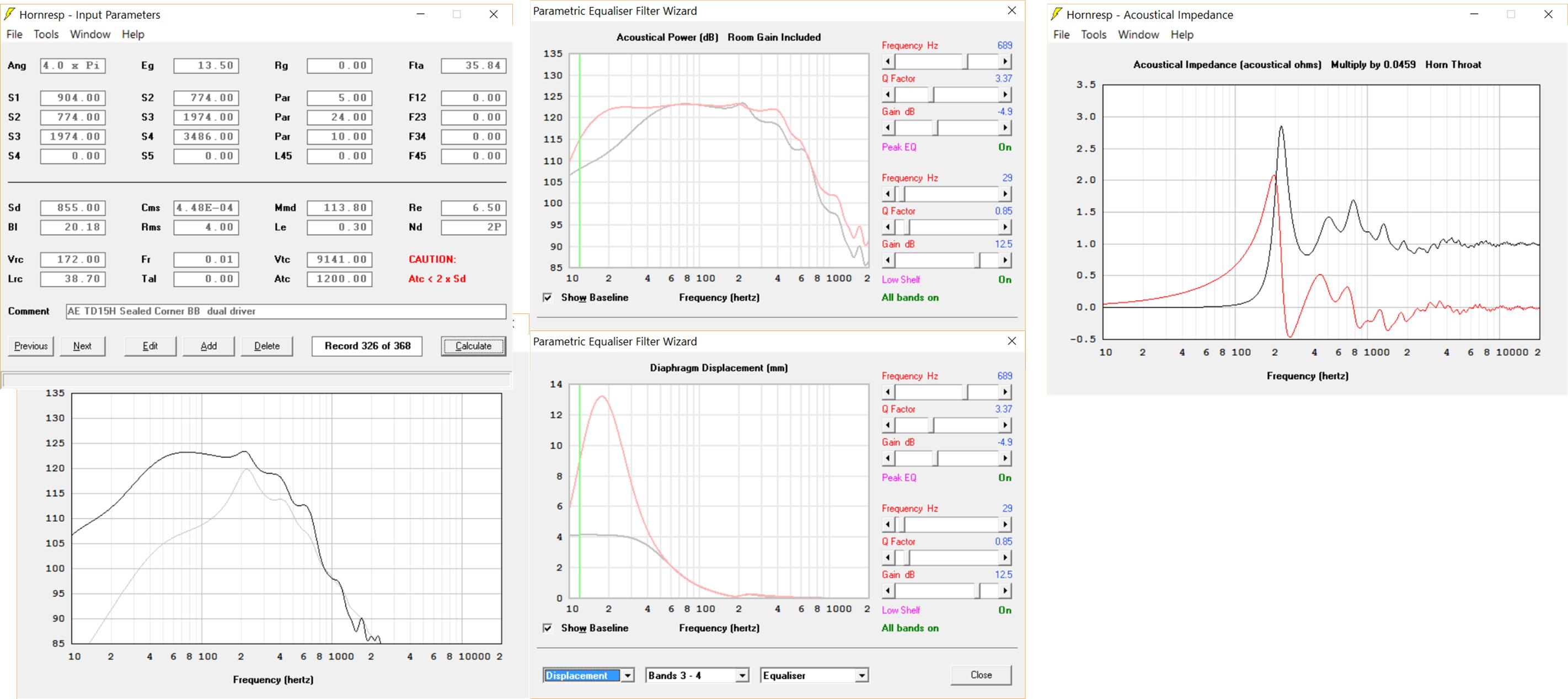
Task: Click right arrow of top wizard Q Factor 3.37 slider
Action: tap(1005, 94)
